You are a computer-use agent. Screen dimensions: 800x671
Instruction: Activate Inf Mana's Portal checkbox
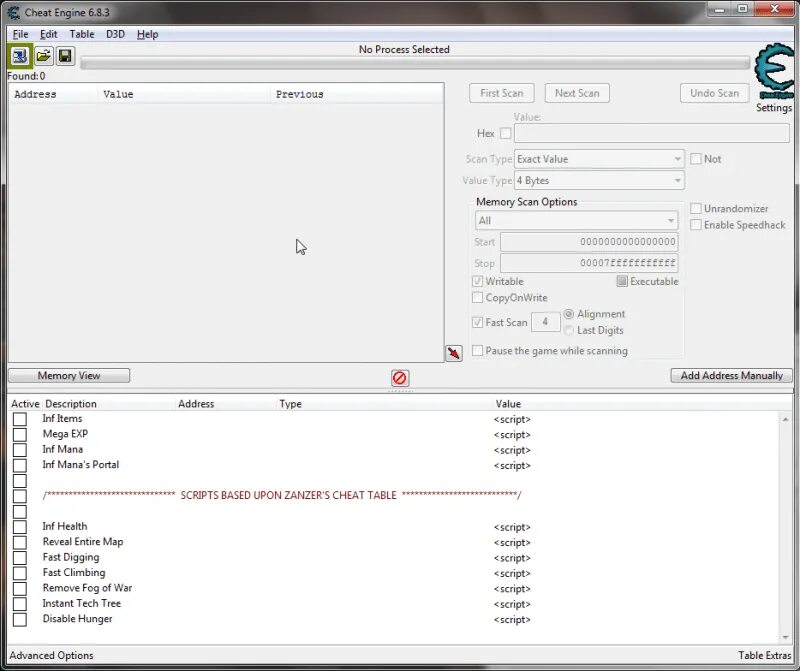pos(20,465)
